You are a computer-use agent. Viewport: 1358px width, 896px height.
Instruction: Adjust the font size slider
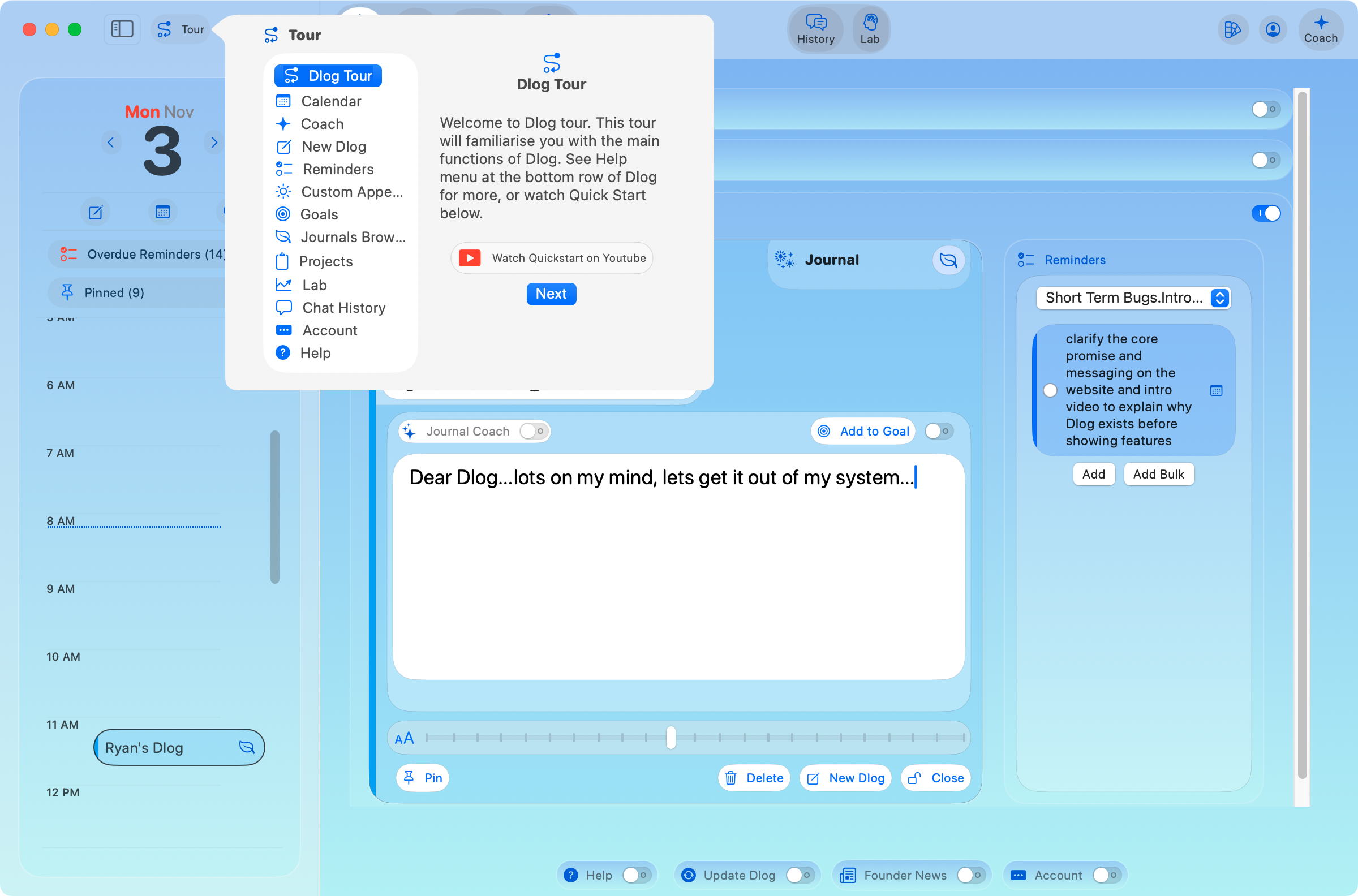(x=671, y=738)
